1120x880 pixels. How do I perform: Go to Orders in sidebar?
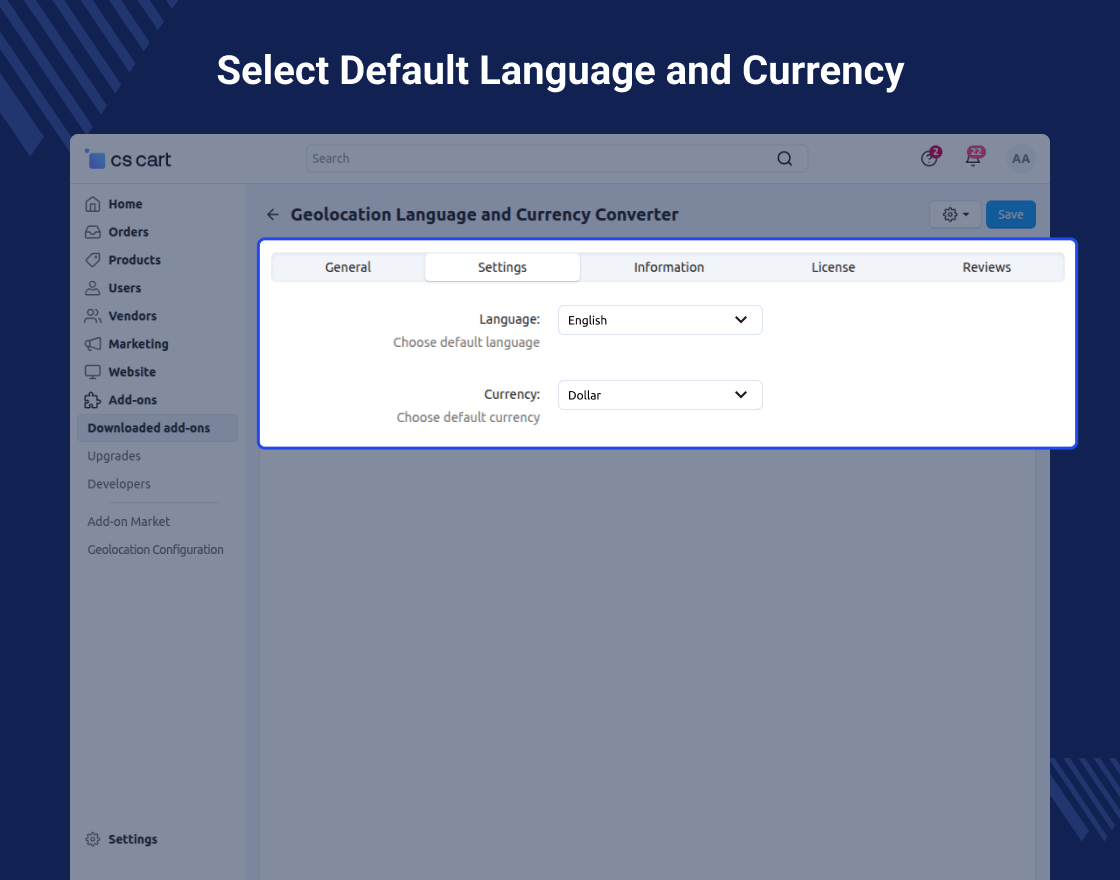pyautogui.click(x=128, y=232)
